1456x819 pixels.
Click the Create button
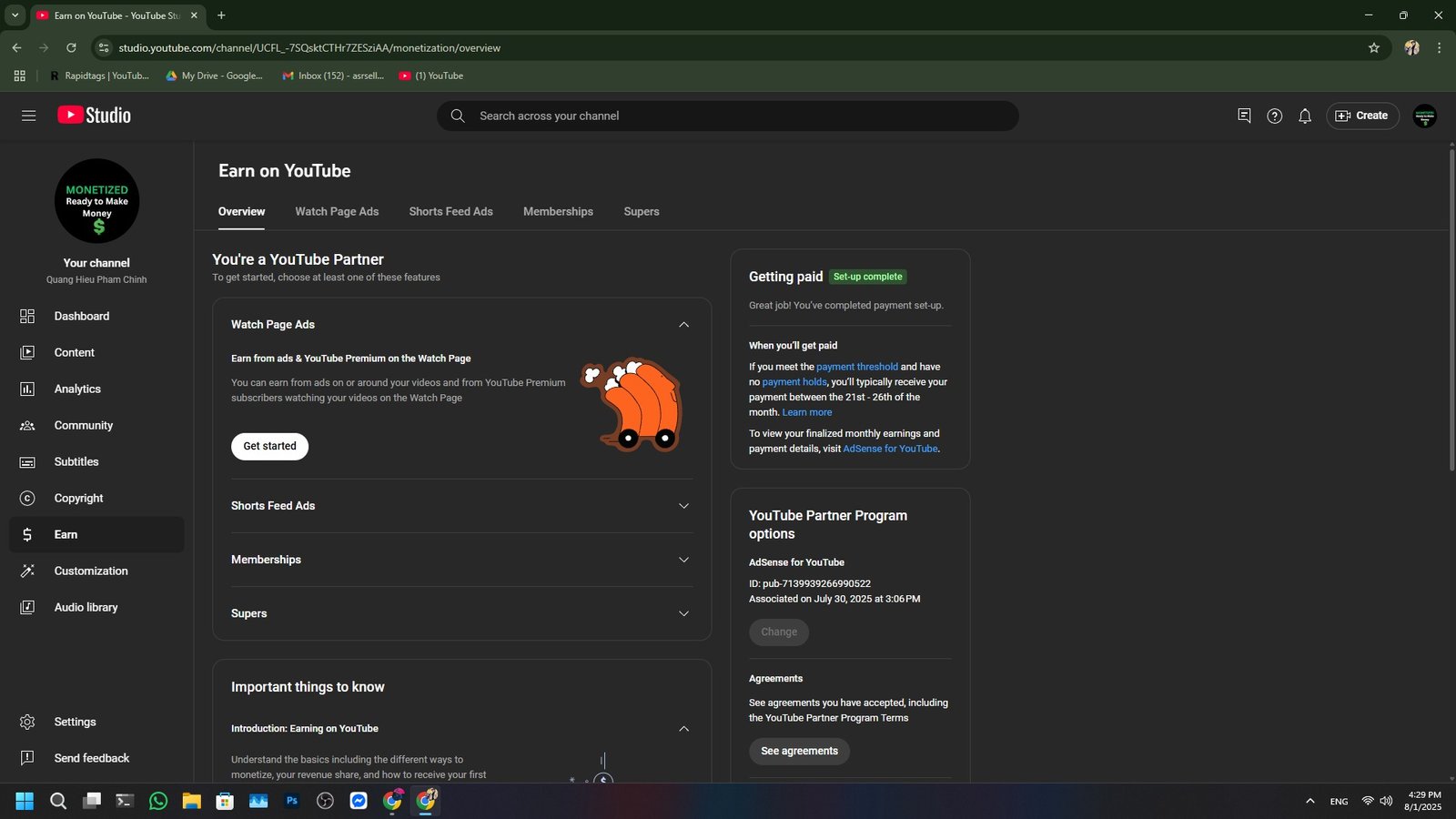[x=1362, y=116]
